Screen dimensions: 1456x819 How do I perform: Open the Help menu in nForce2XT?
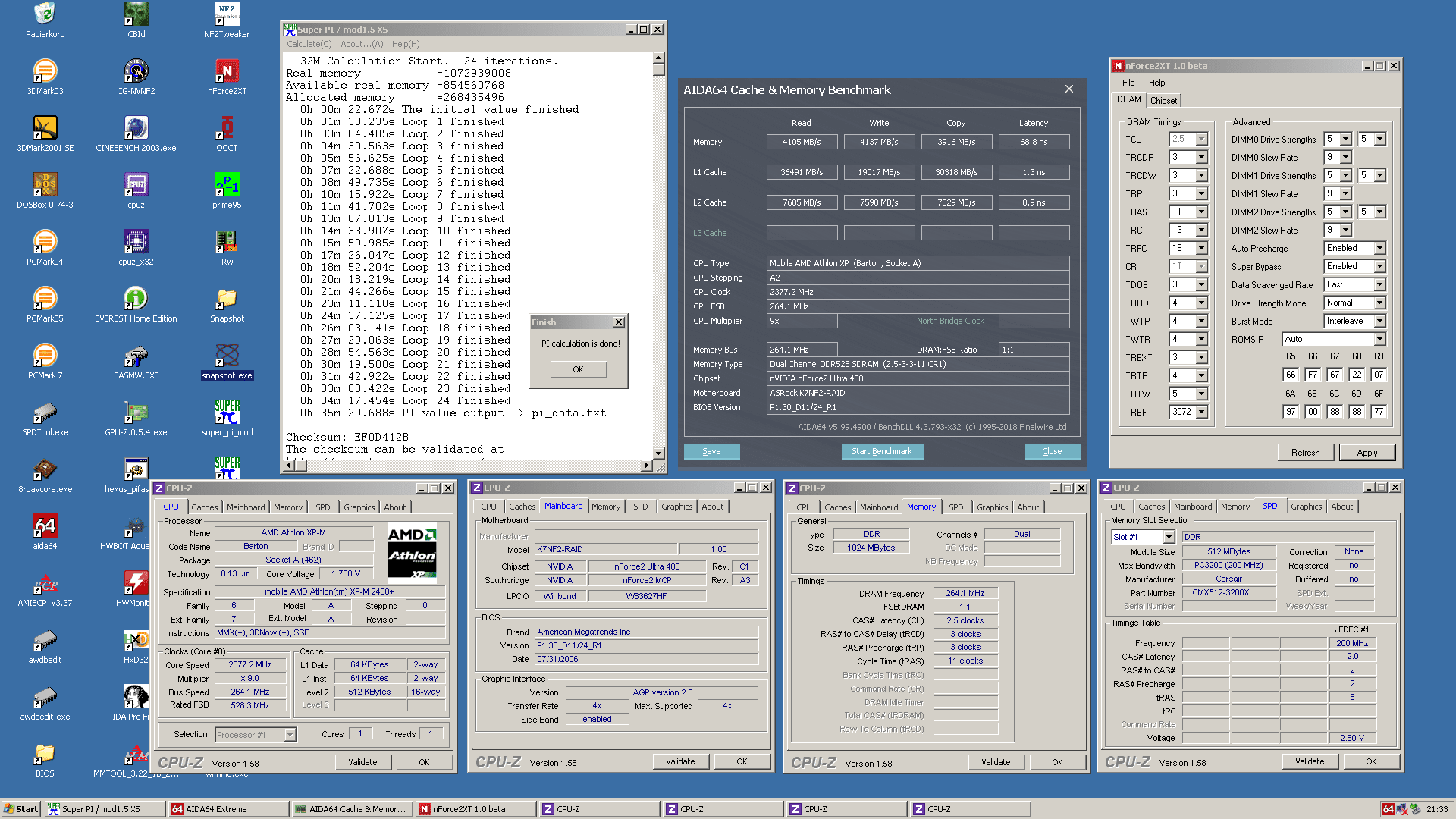coord(1156,83)
